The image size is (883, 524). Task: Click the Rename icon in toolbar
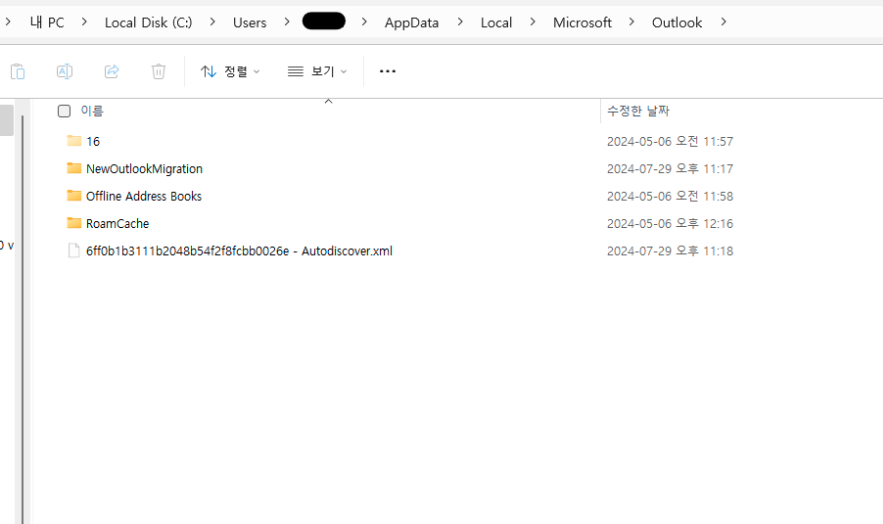click(x=64, y=71)
